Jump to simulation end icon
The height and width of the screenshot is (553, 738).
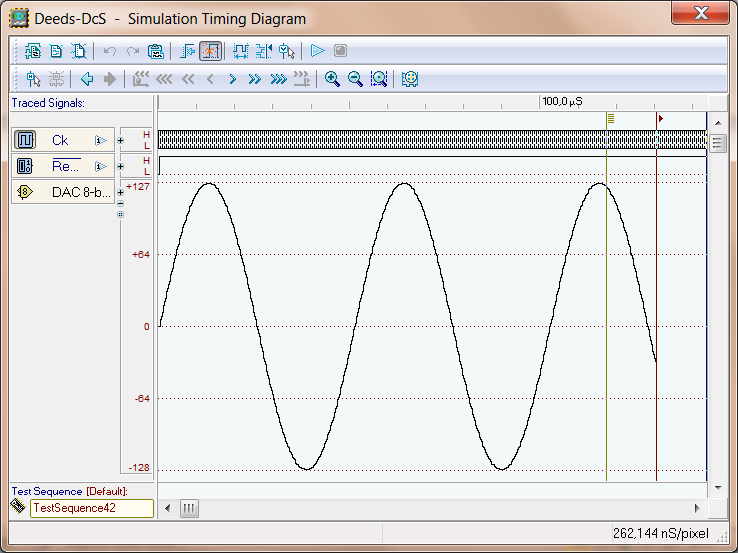[302, 79]
